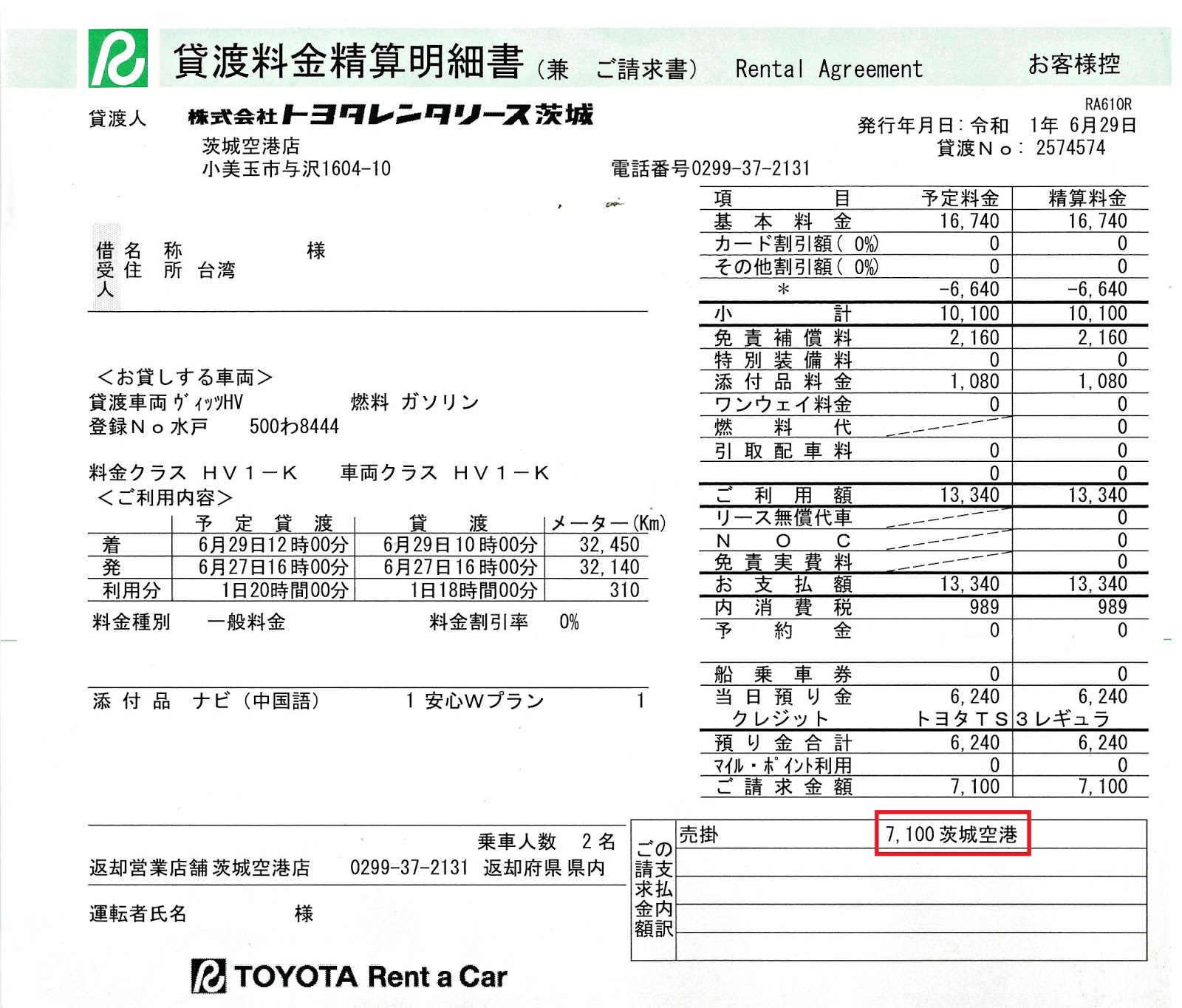The width and height of the screenshot is (1182, 1008).
Task: Click the 料金割引率 0% value
Action: click(x=570, y=622)
